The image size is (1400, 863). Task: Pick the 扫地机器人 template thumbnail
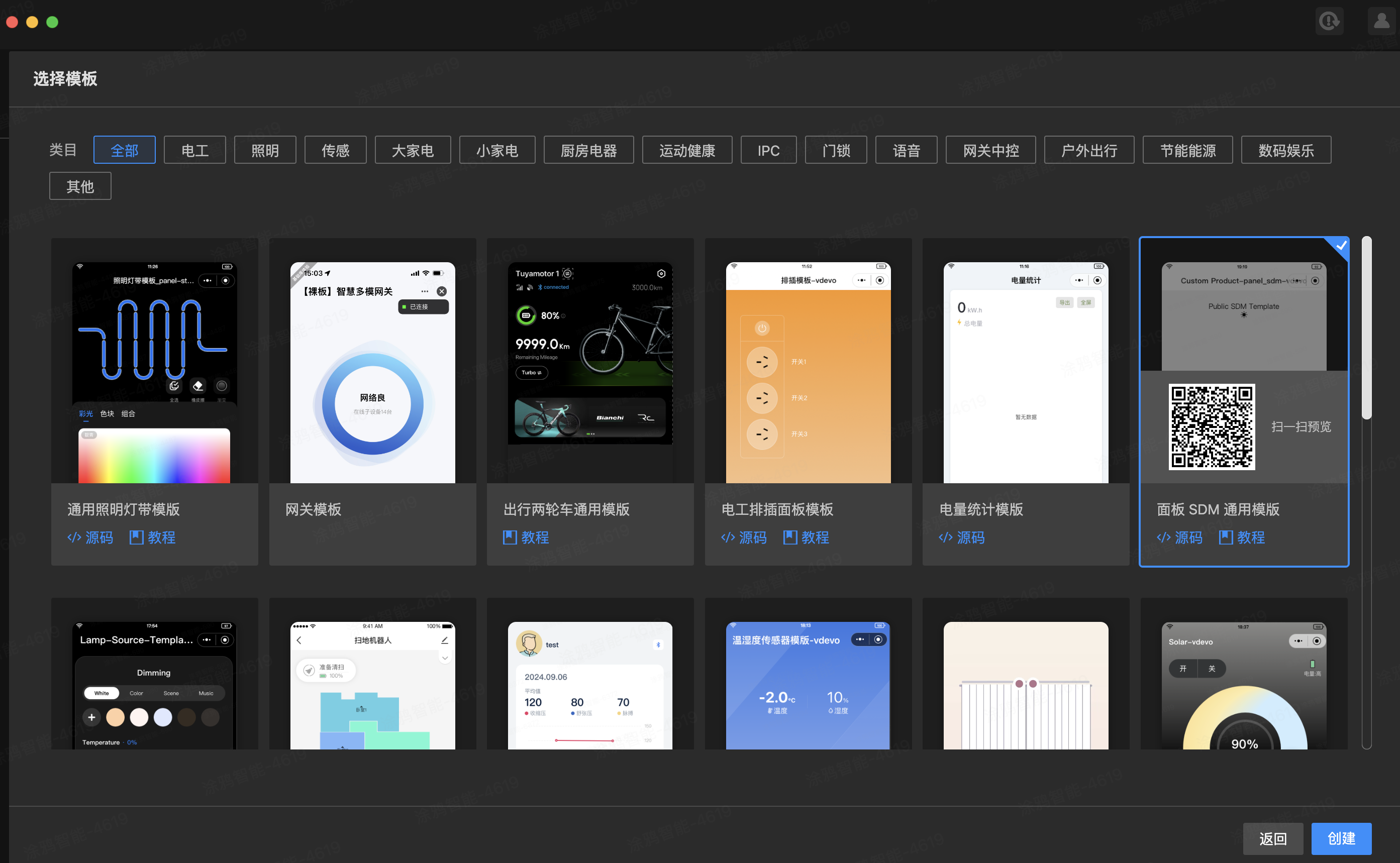point(372,685)
